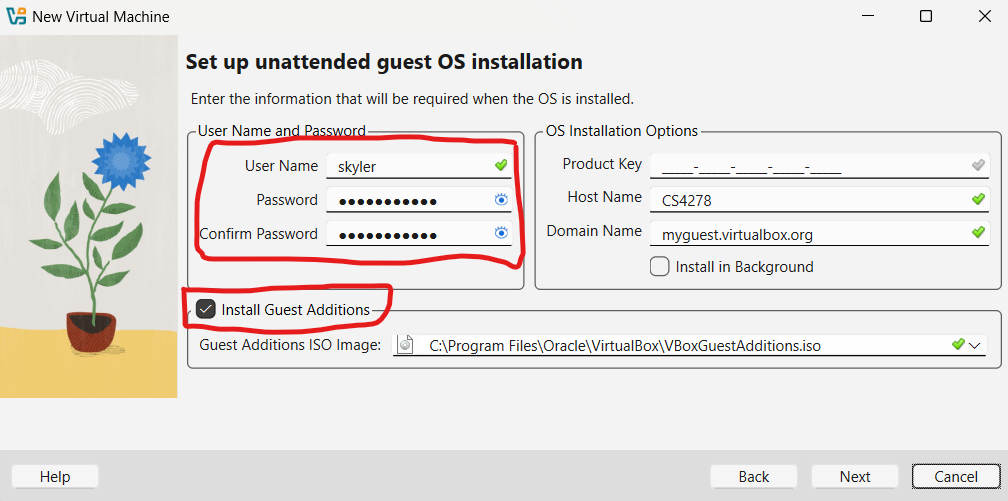Click the Product Key input field
Screen dimensions: 1008x501
805,166
